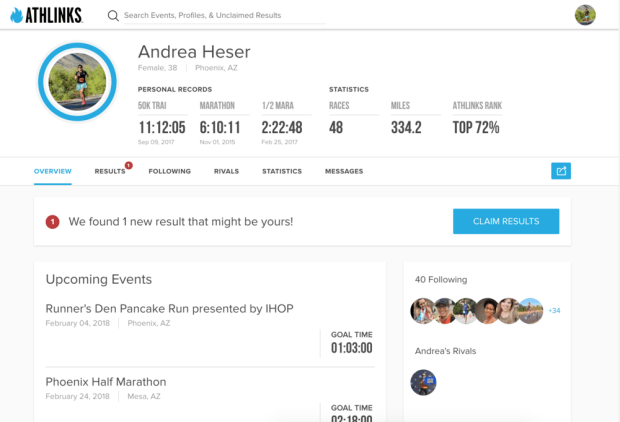Open the Messages tab

[344, 172]
